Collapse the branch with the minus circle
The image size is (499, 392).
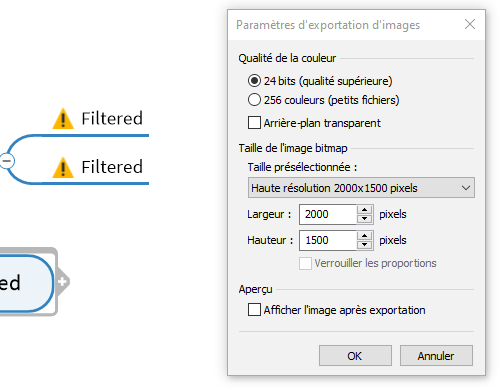click(7, 161)
